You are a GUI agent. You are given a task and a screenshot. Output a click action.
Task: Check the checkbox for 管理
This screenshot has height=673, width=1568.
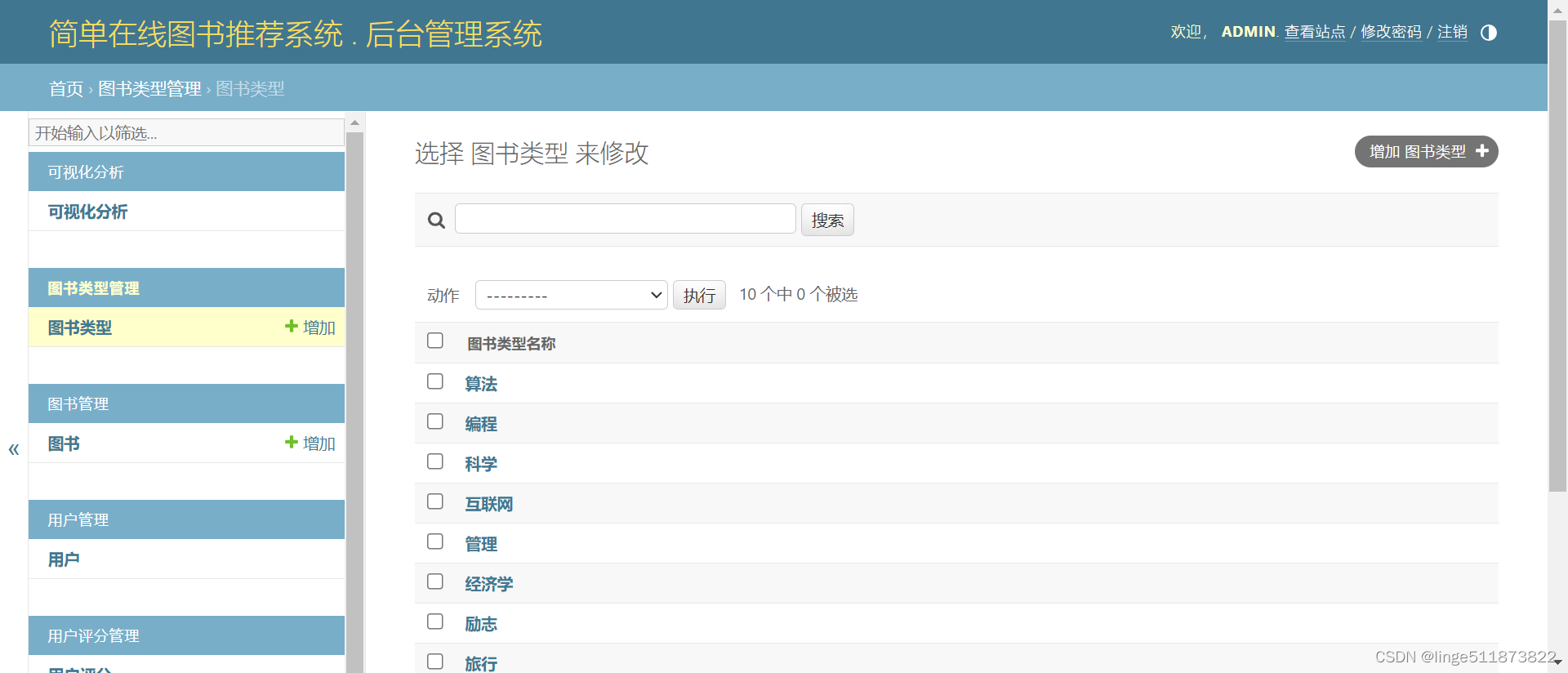[x=435, y=542]
